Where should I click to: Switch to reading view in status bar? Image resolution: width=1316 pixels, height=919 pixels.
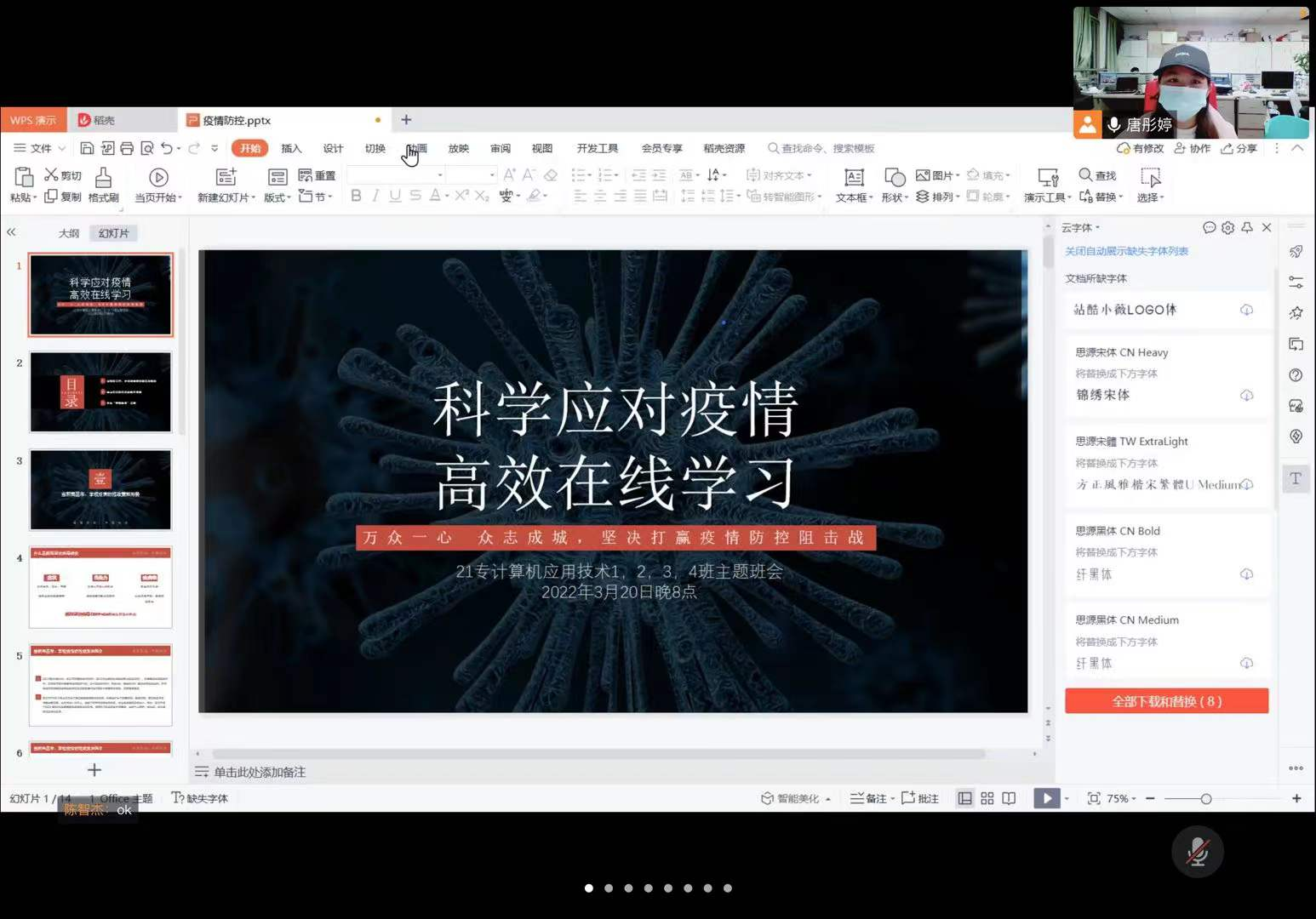[1009, 798]
